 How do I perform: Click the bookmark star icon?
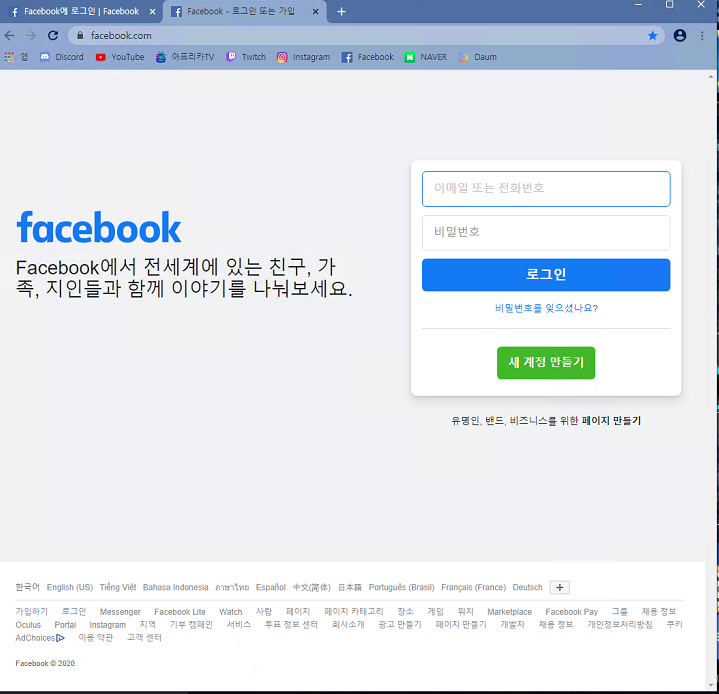pos(652,35)
